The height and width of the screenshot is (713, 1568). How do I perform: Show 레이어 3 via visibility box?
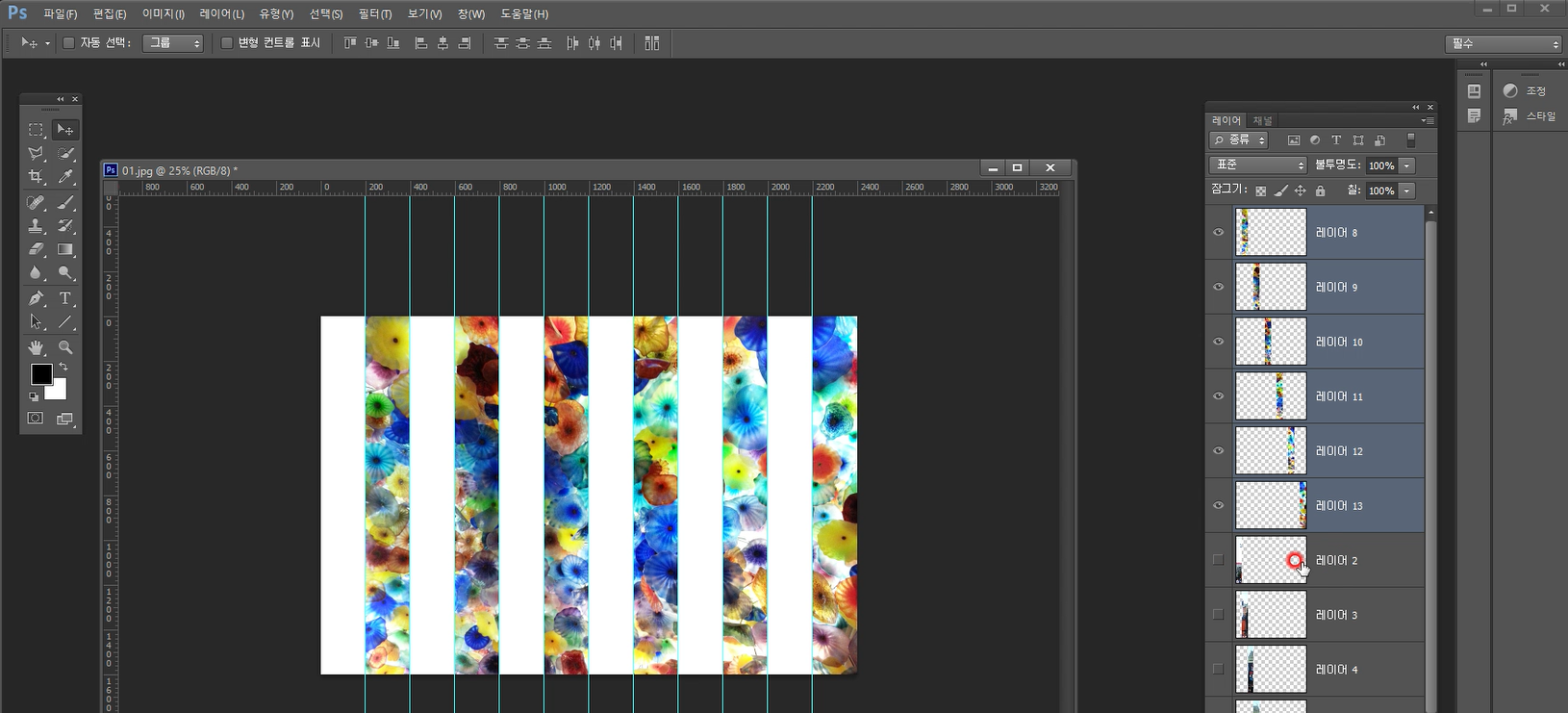tap(1219, 615)
